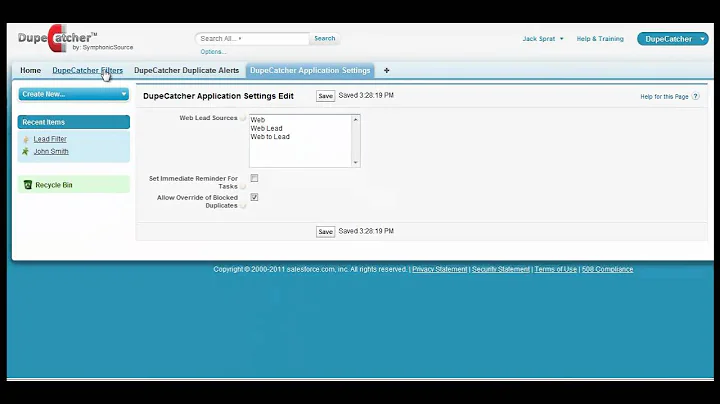Click the 'Web to Lead' line

click(270, 137)
